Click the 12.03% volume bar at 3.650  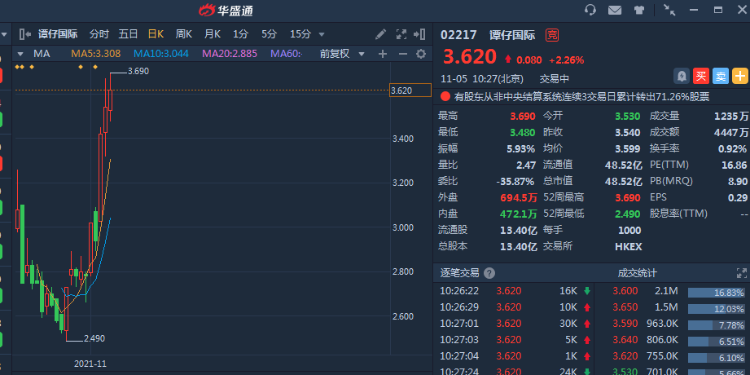pyautogui.click(x=716, y=309)
